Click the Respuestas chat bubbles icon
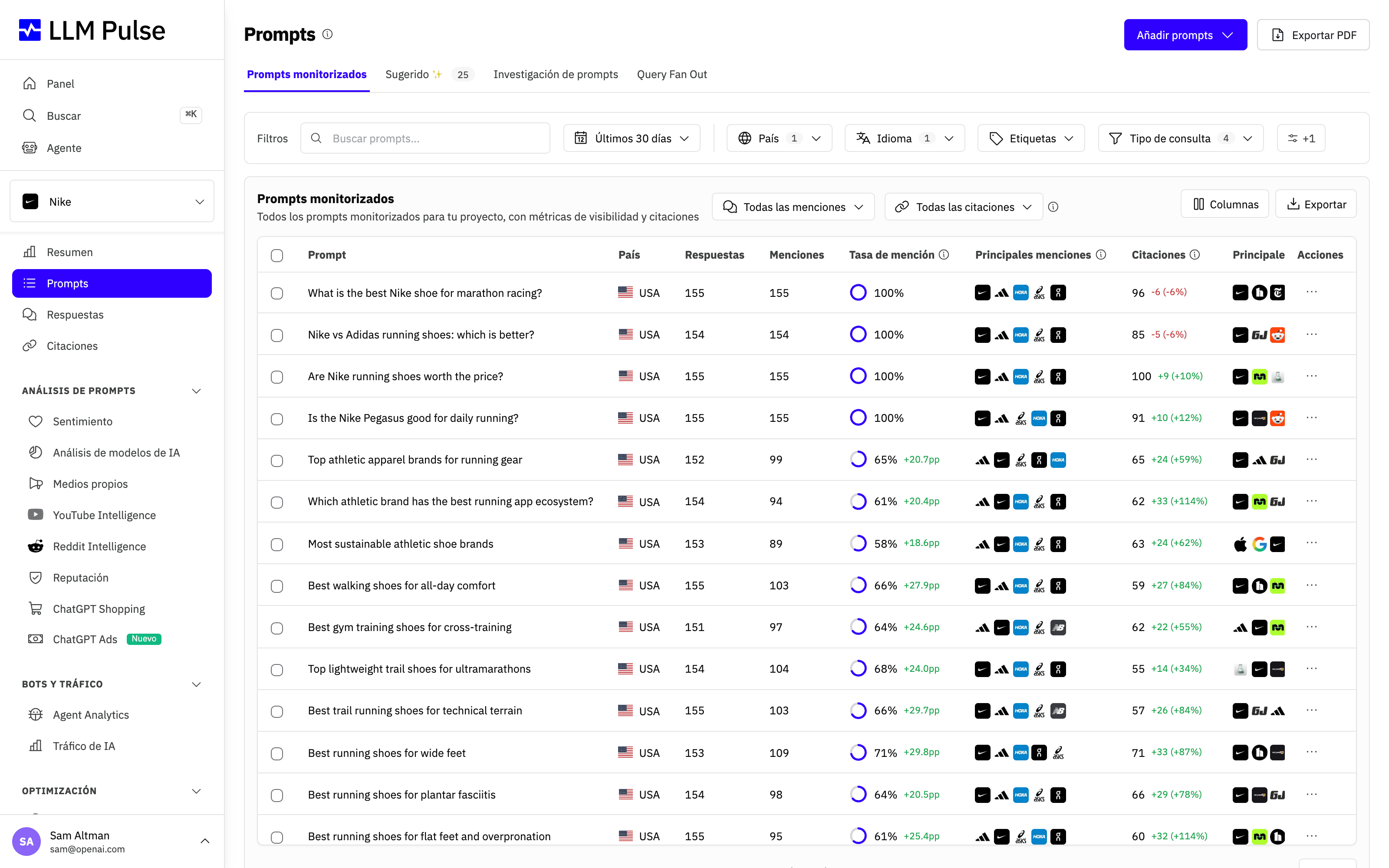This screenshot has height=868, width=1389. point(29,315)
